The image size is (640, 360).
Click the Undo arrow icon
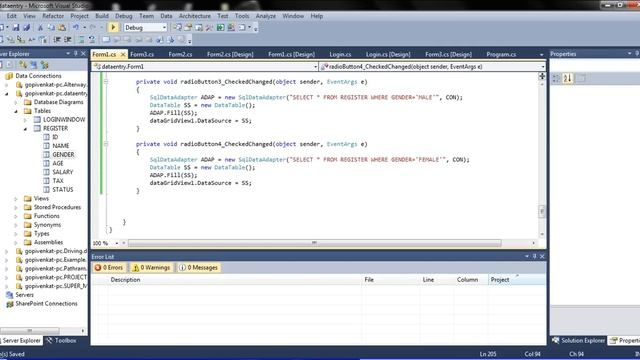coord(76,27)
